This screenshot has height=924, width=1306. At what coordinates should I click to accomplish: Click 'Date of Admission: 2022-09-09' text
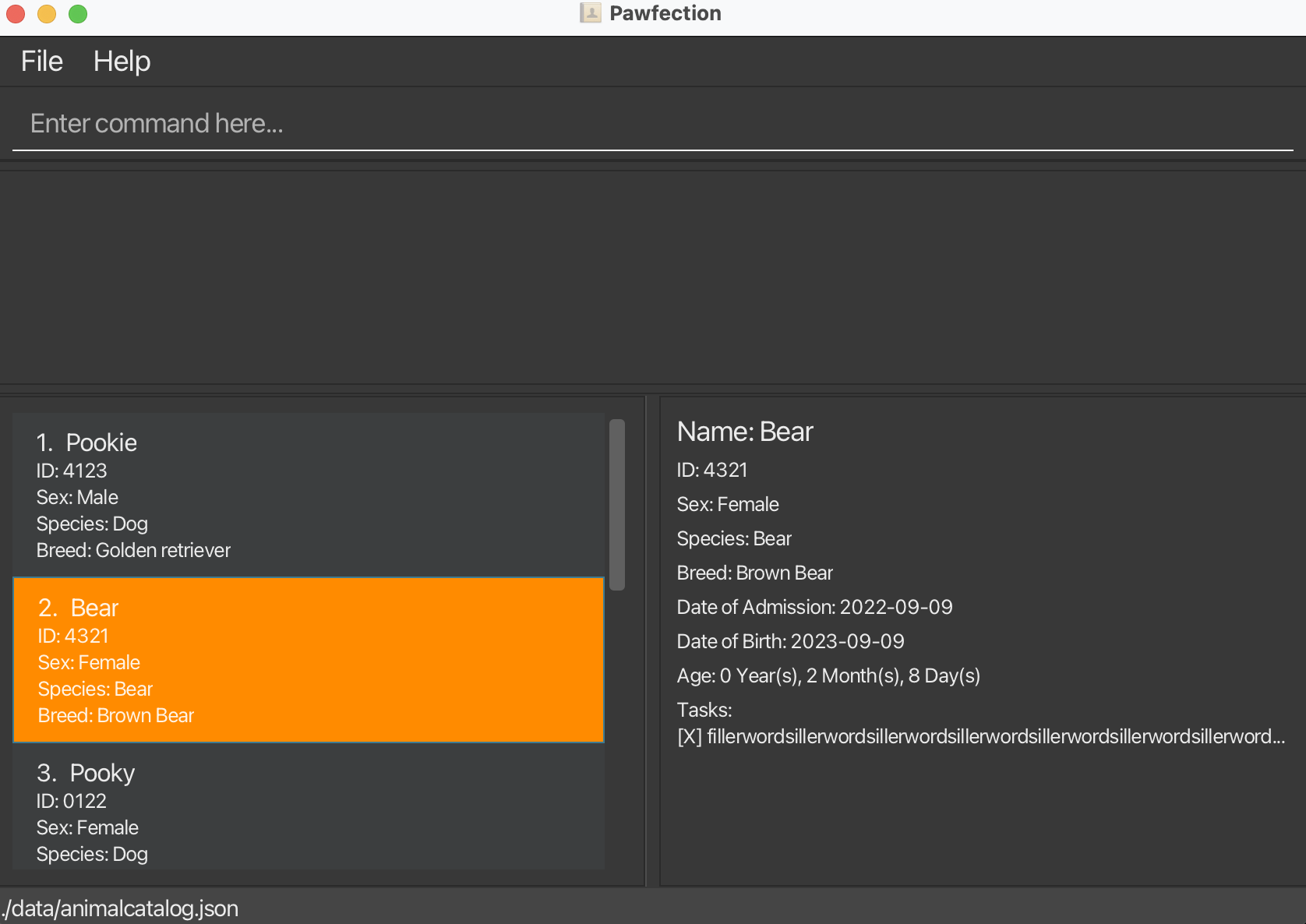pos(814,607)
